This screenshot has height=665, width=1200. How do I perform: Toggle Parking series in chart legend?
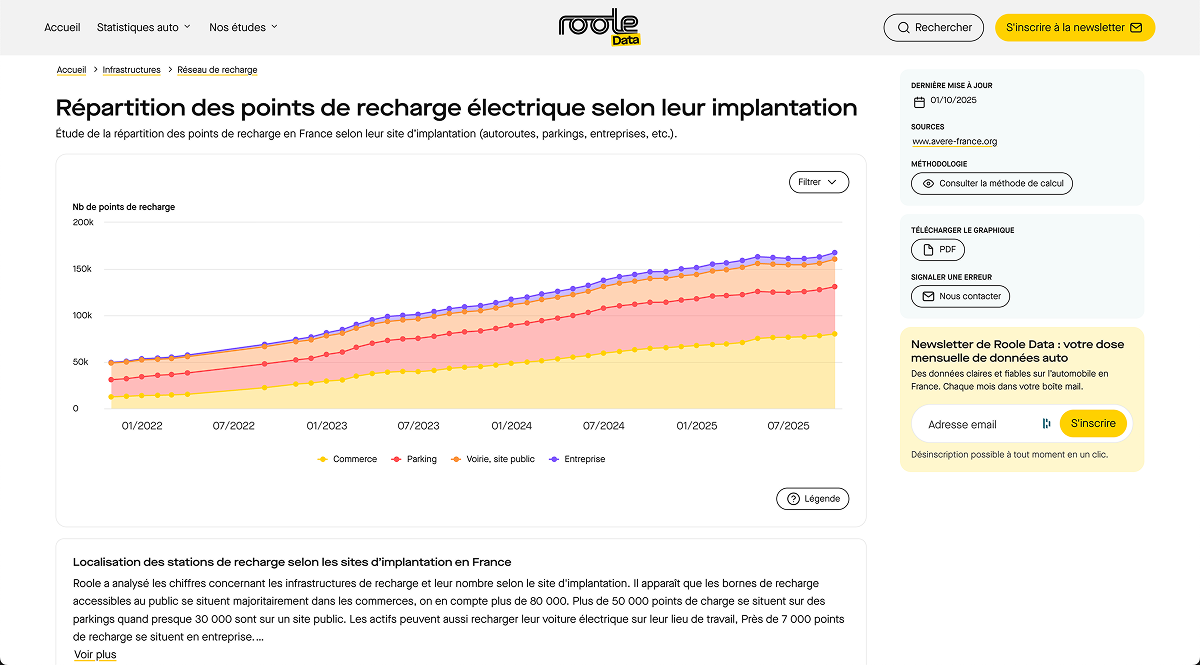click(413, 459)
